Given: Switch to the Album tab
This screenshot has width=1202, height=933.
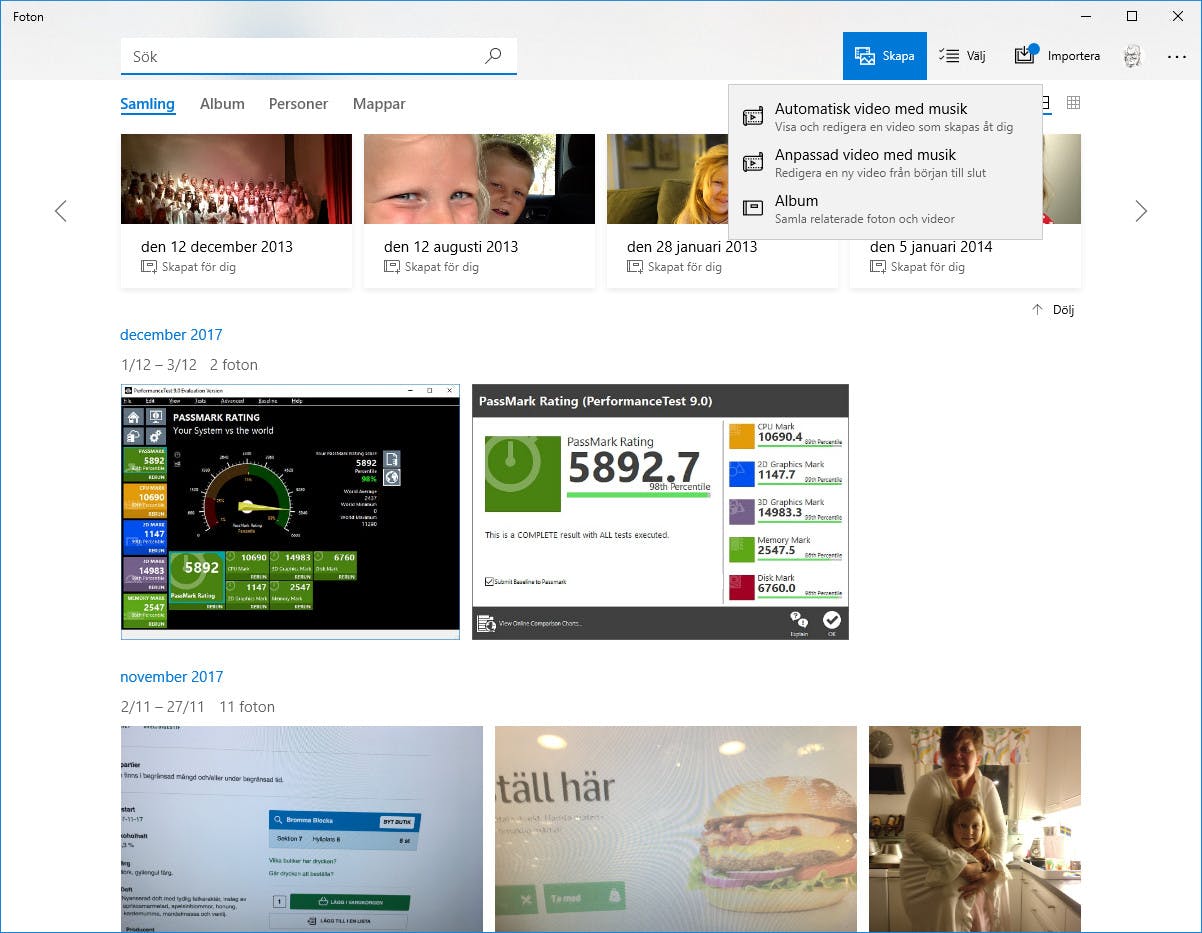Looking at the screenshot, I should [x=222, y=104].
